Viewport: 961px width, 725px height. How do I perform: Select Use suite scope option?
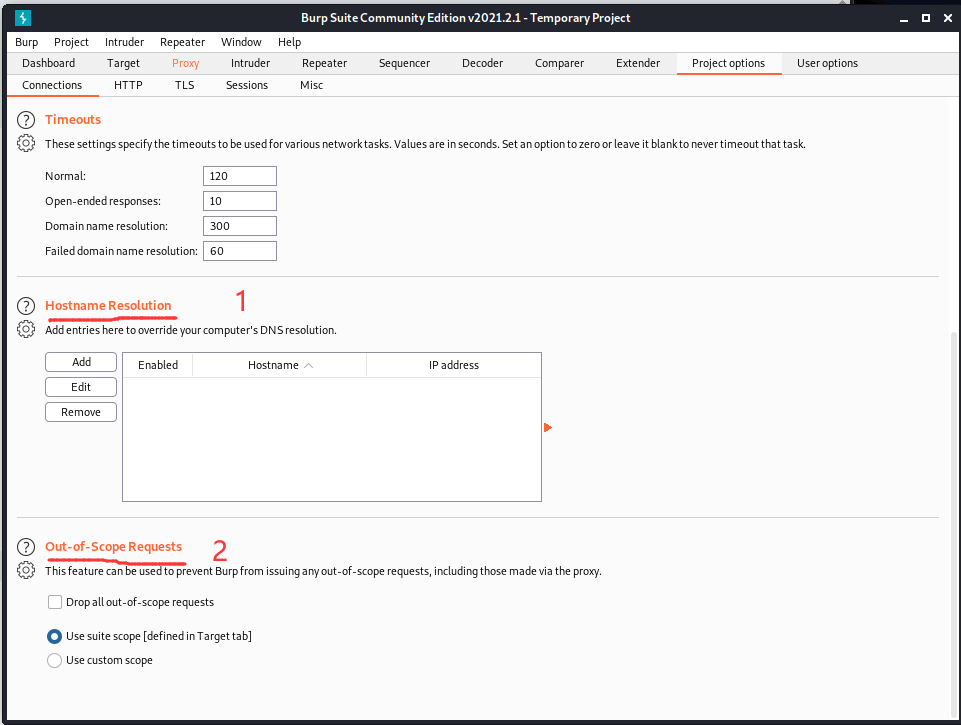click(x=55, y=636)
